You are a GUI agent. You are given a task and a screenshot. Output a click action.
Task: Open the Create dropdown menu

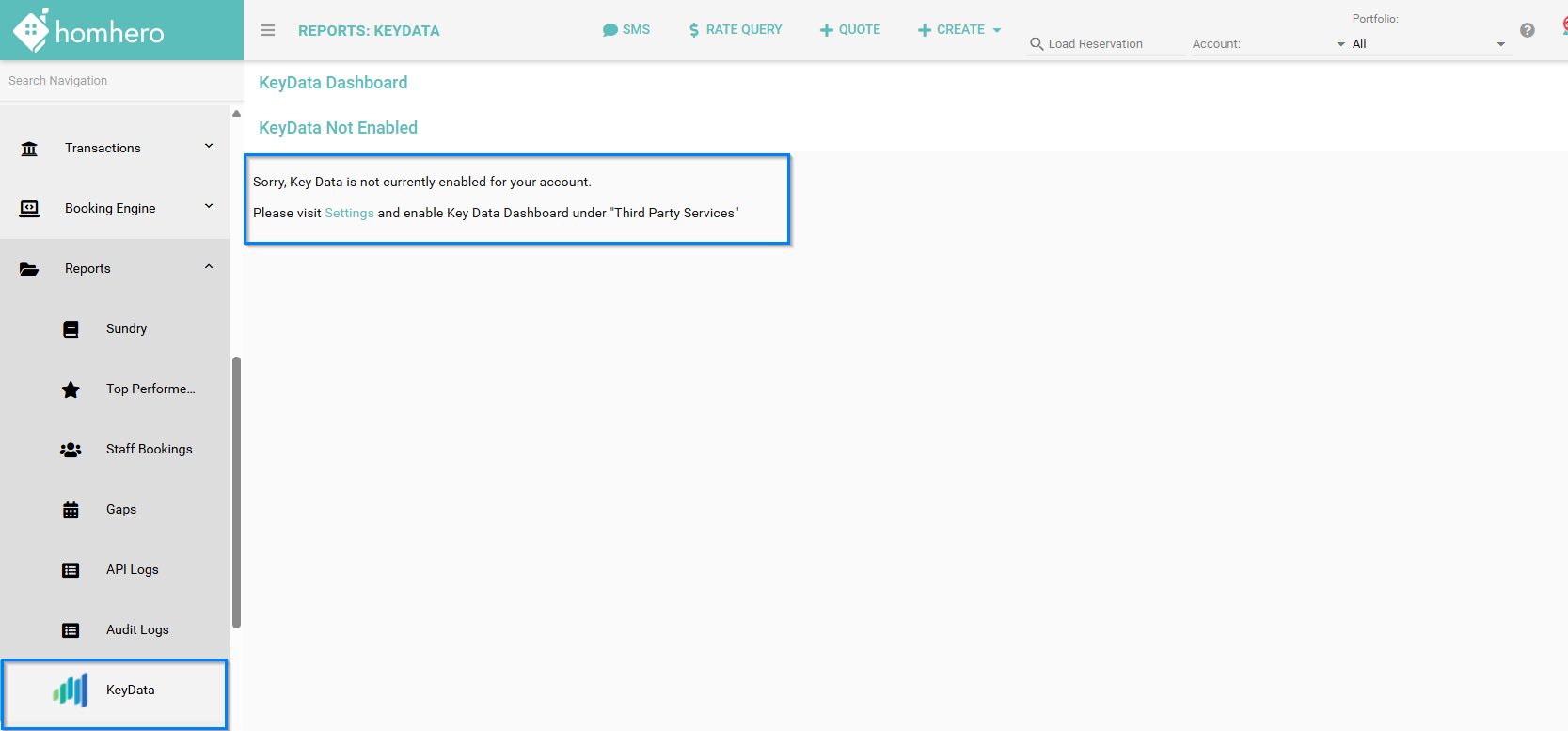pos(959,30)
